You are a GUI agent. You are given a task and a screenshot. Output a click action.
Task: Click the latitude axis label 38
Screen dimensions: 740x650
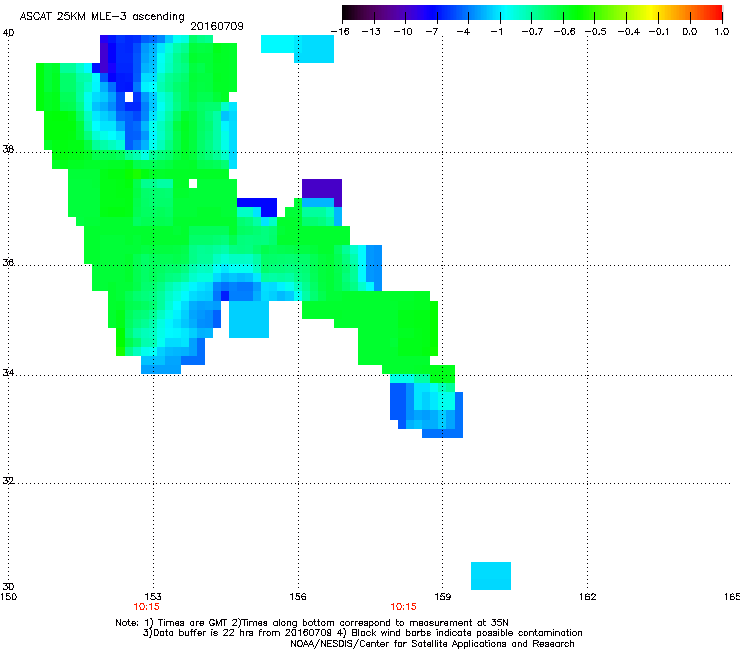pos(8,149)
